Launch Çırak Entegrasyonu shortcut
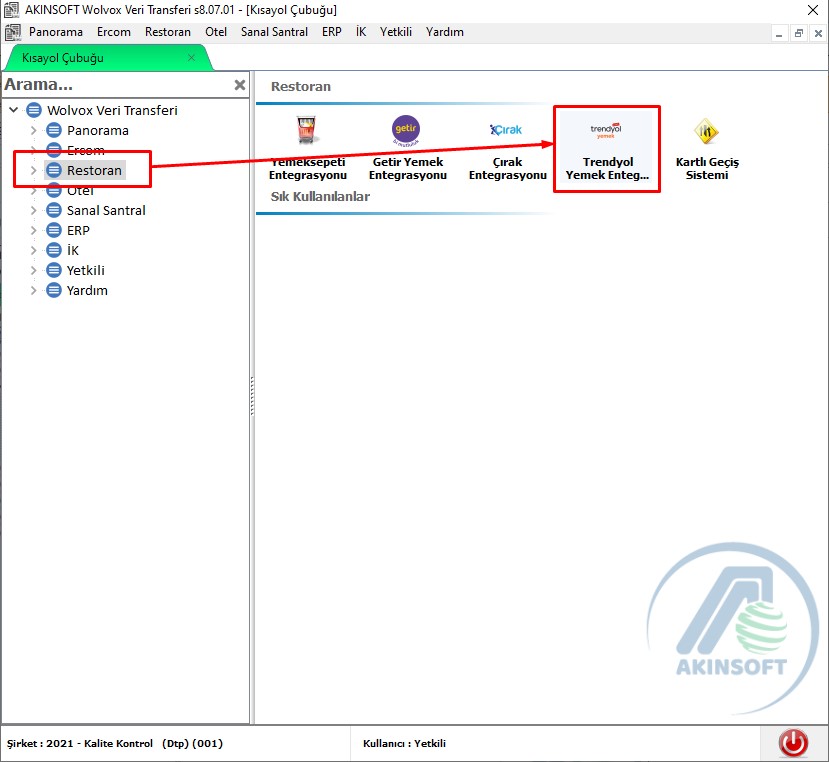829x762 pixels. 507,148
